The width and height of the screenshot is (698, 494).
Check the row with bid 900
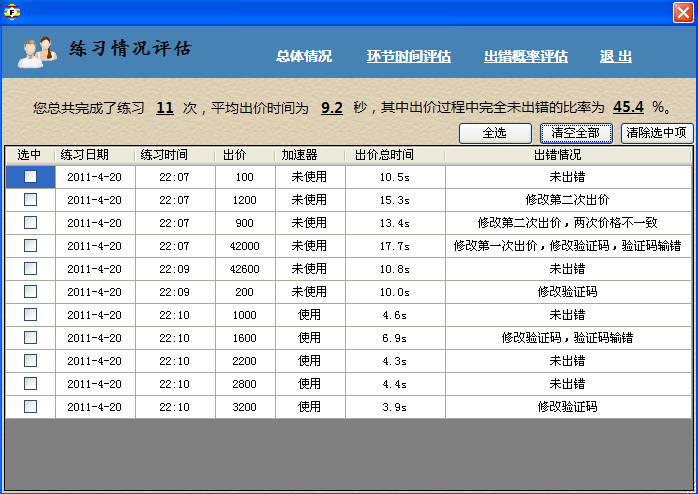coord(30,223)
